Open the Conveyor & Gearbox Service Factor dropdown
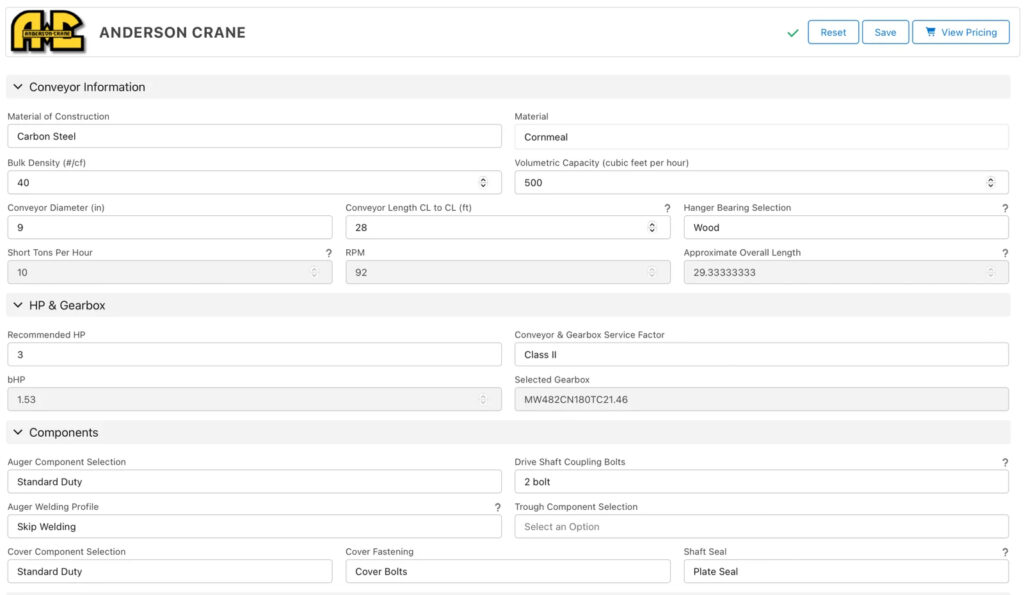The height and width of the screenshot is (595, 1024). pyautogui.click(x=761, y=355)
